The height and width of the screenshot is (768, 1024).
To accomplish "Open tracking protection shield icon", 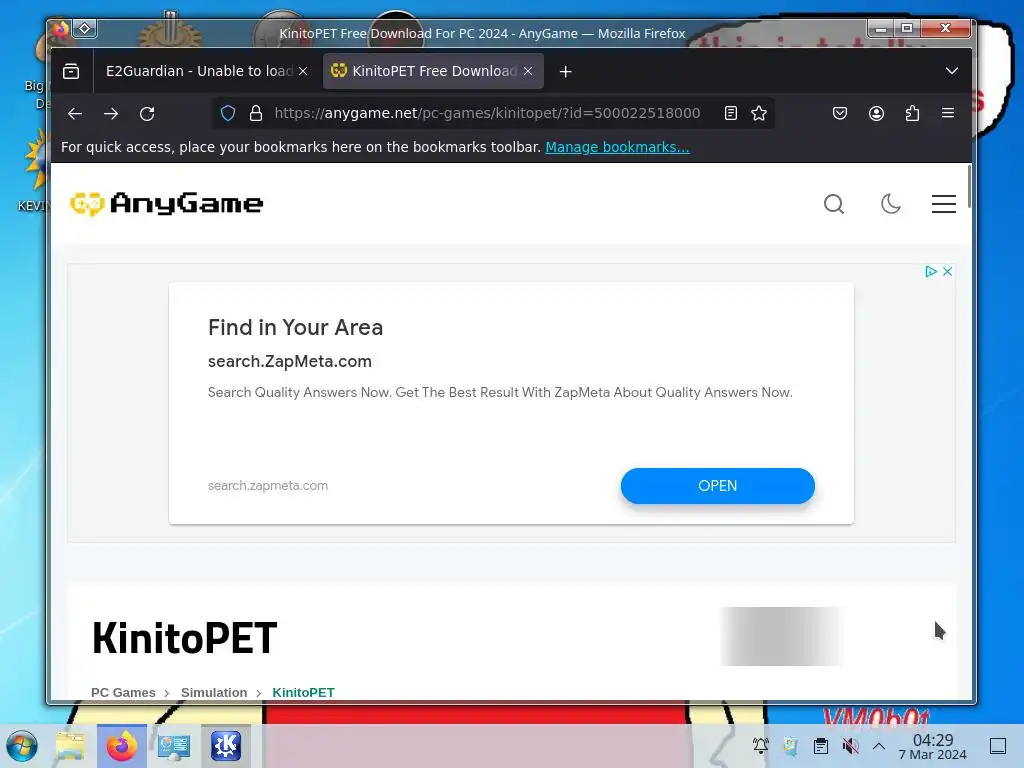I will pyautogui.click(x=227, y=114).
